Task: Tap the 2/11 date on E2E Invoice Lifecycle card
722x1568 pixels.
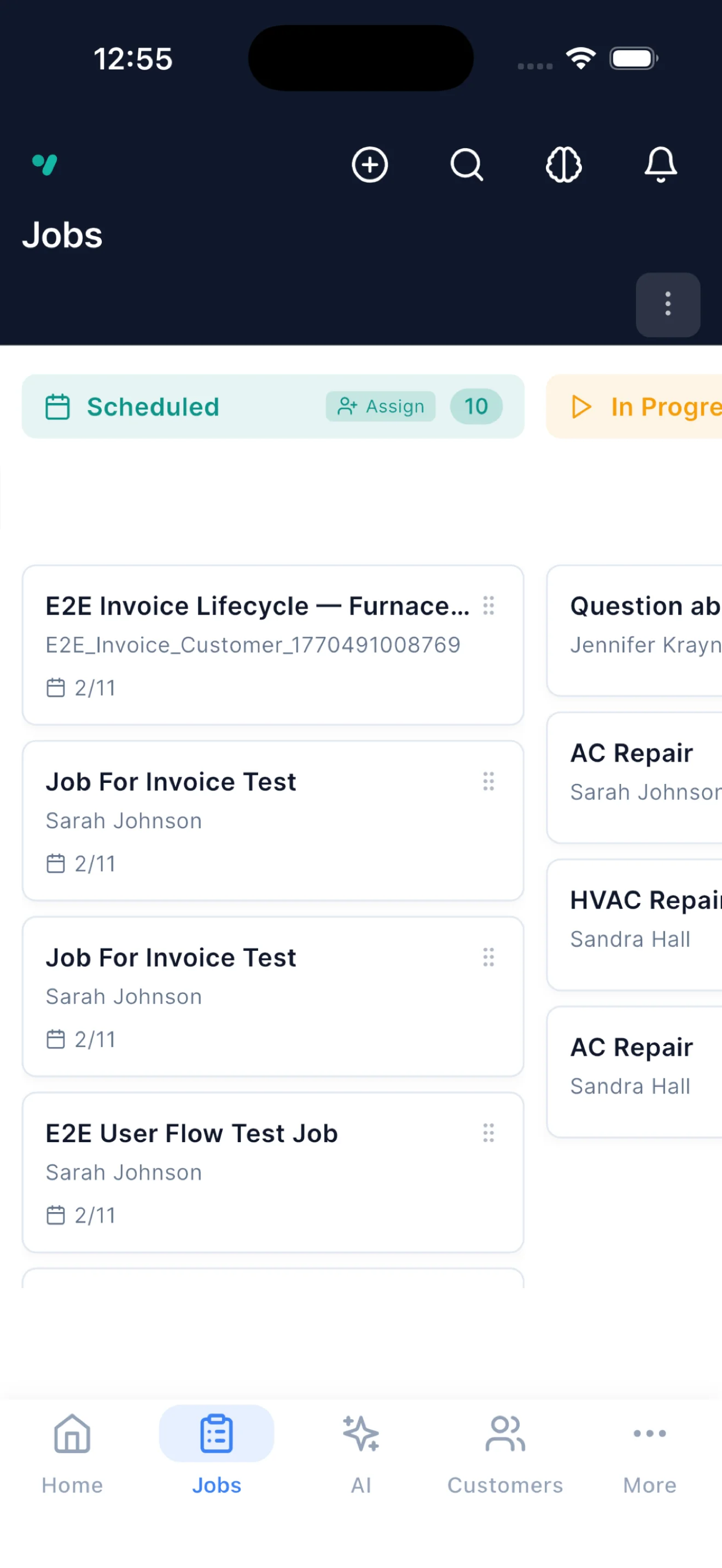Action: 95,688
